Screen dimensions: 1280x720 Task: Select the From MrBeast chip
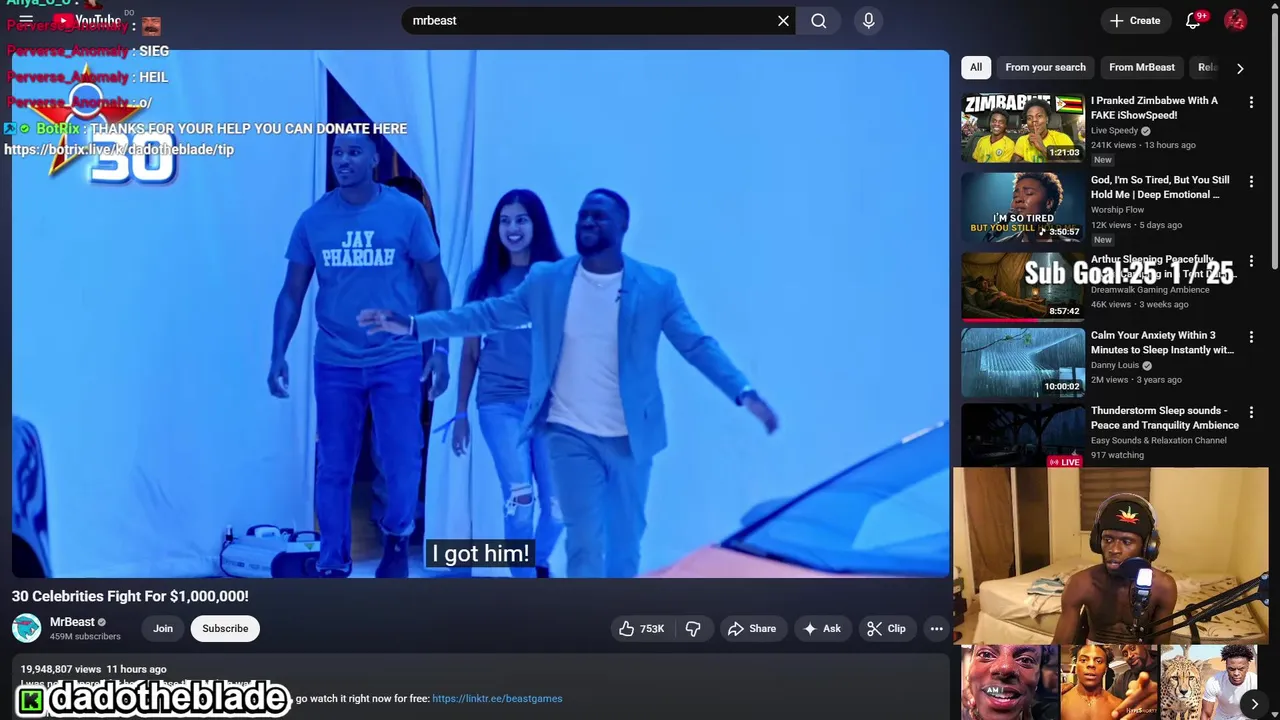pos(1142,67)
